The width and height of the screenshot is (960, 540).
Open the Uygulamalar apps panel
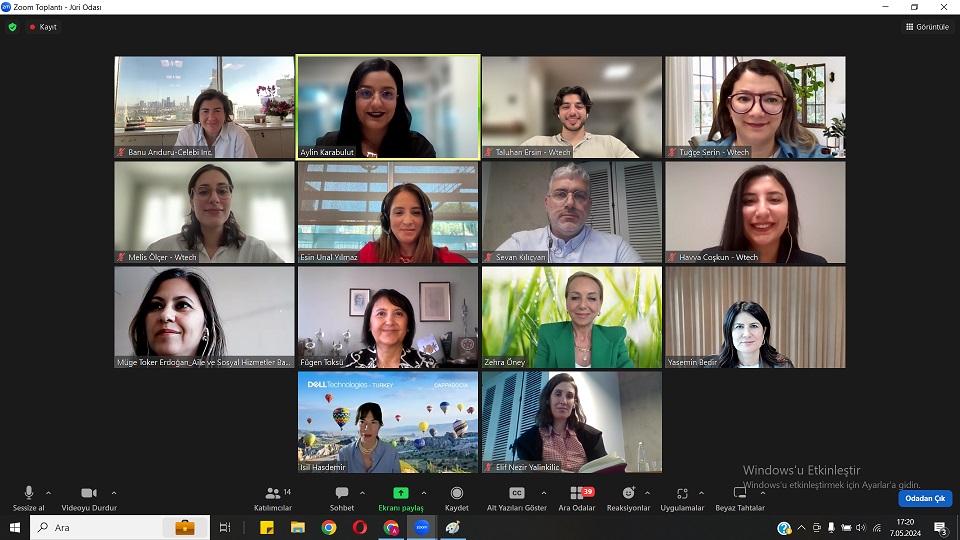click(682, 498)
